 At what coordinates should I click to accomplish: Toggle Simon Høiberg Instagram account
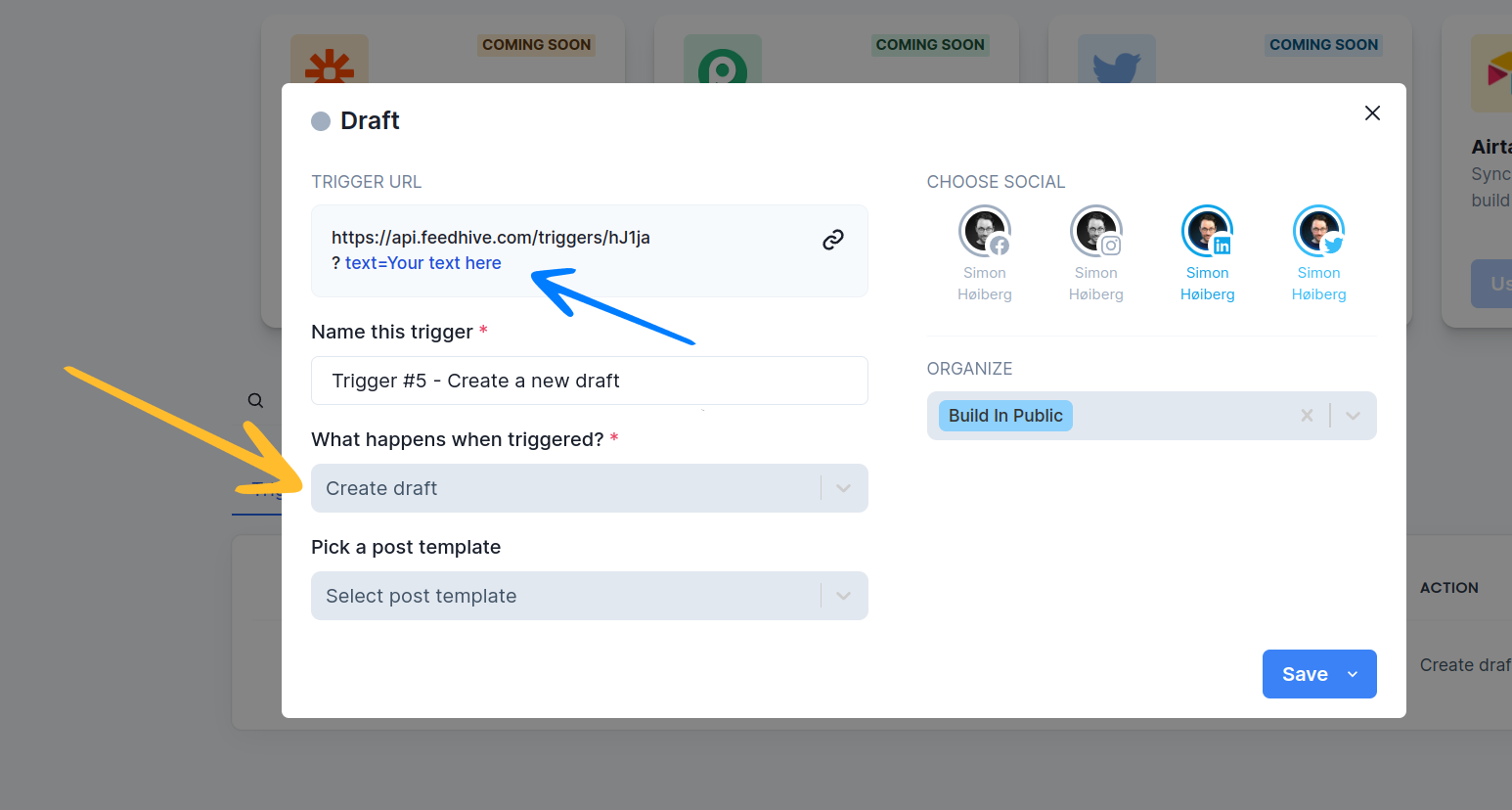(x=1095, y=233)
